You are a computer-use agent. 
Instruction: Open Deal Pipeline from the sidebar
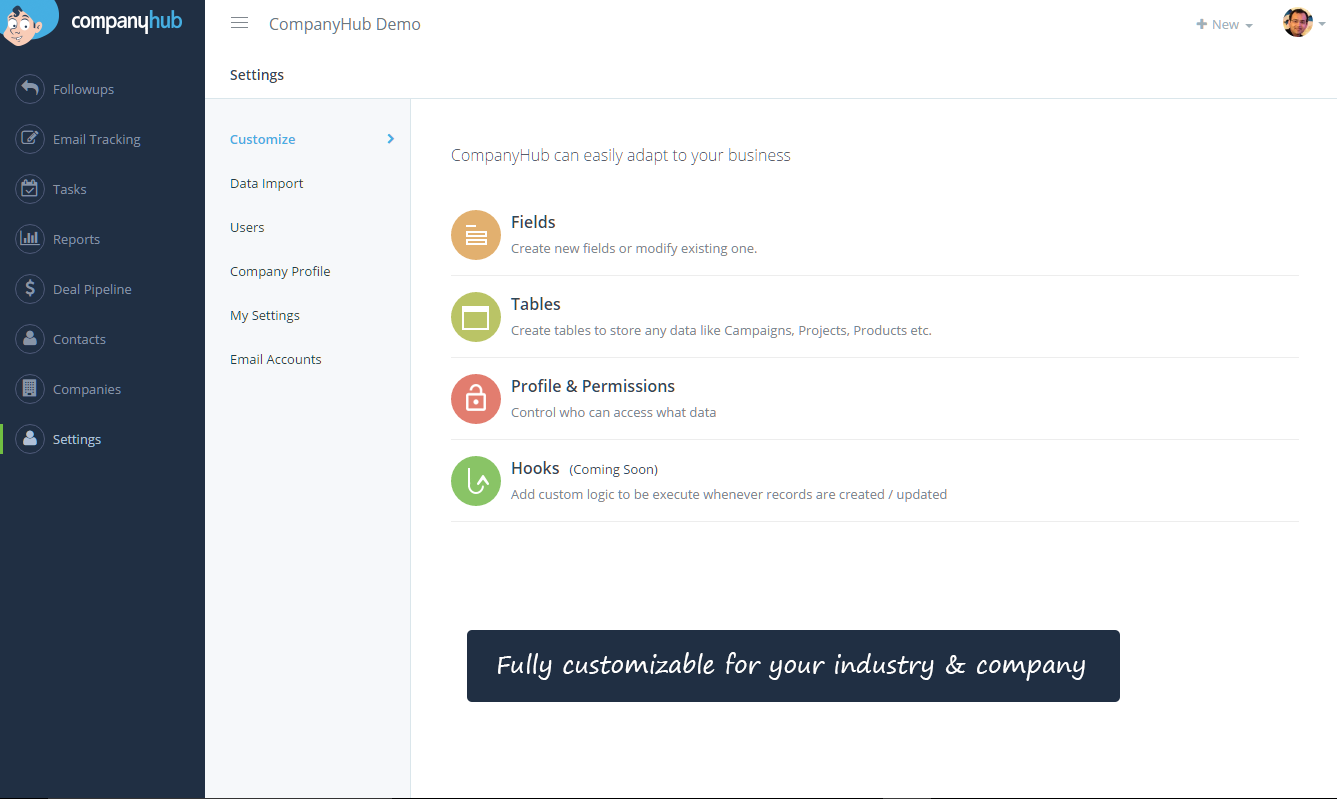tap(92, 289)
